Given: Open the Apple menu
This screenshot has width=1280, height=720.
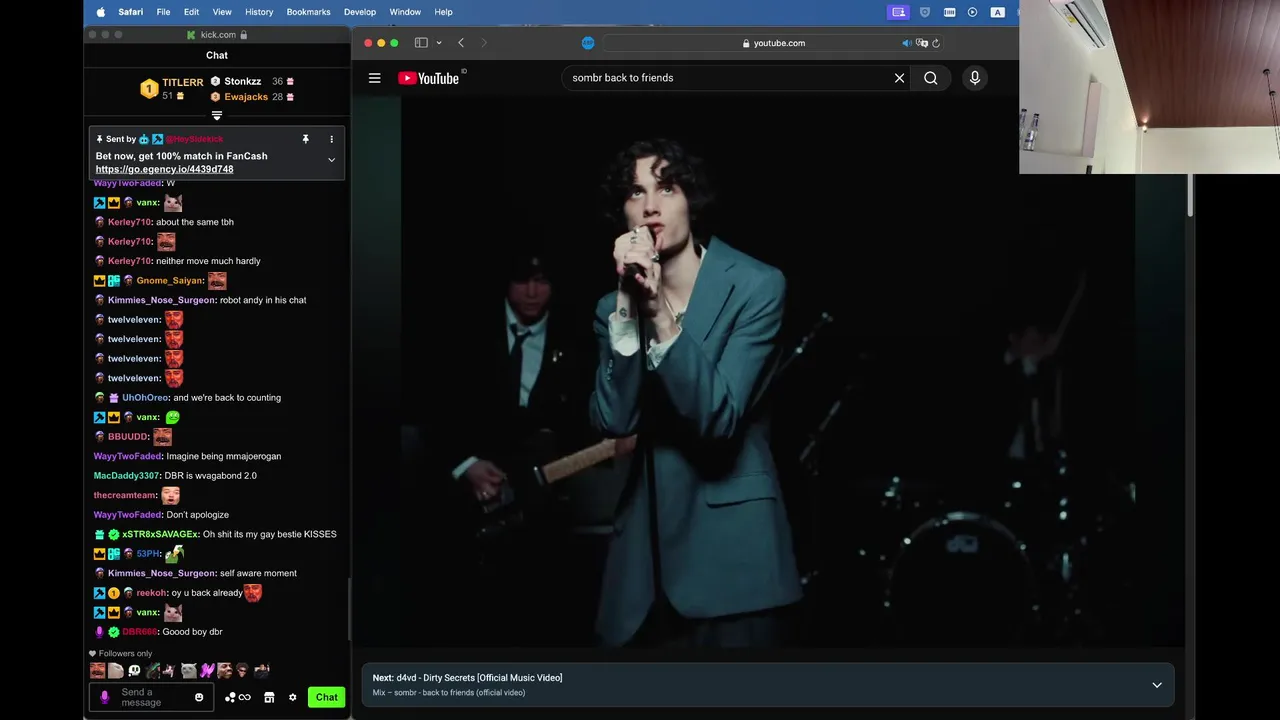Looking at the screenshot, I should (100, 12).
